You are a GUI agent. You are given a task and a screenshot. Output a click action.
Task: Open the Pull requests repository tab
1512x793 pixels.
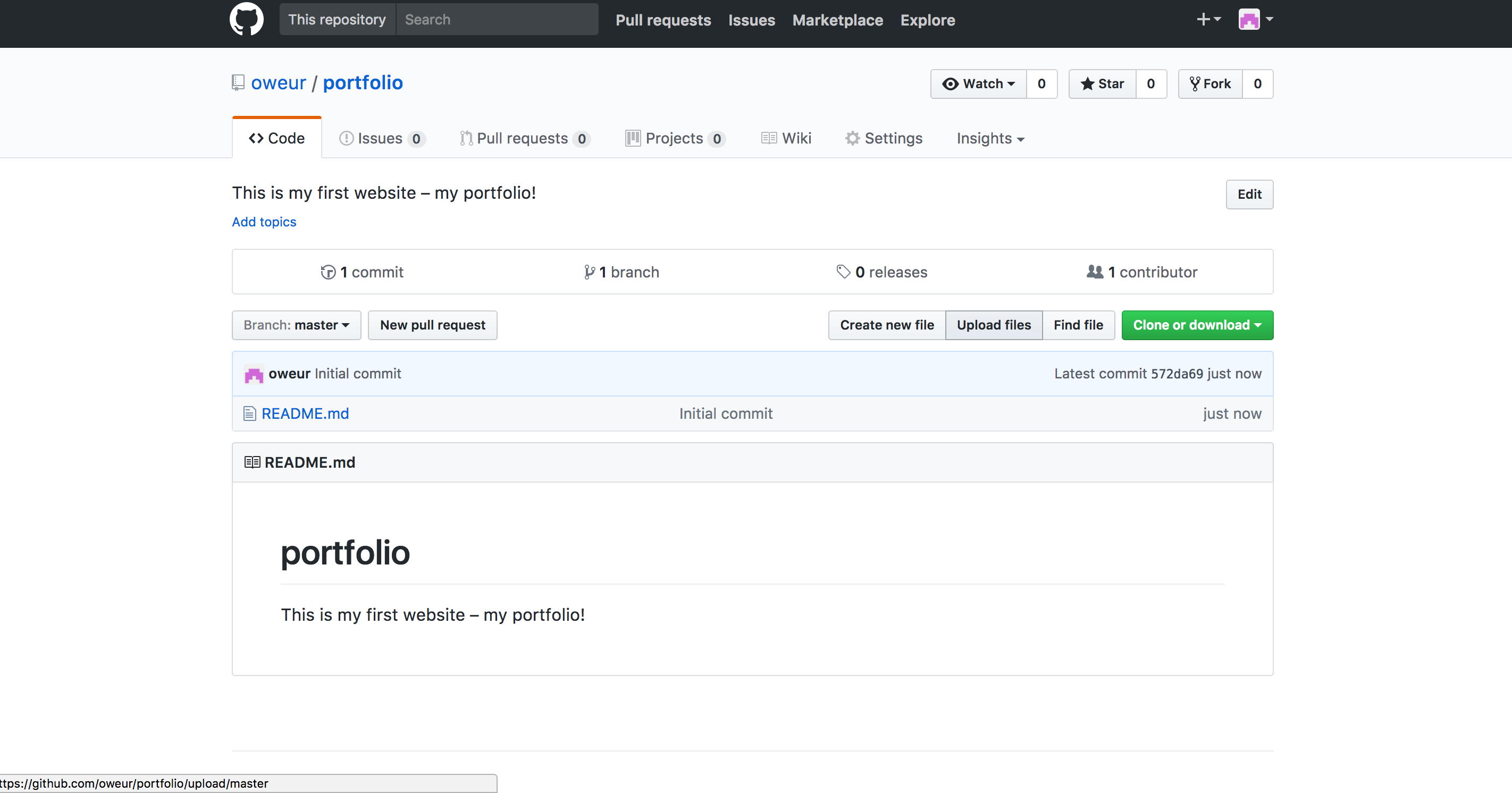pos(525,139)
